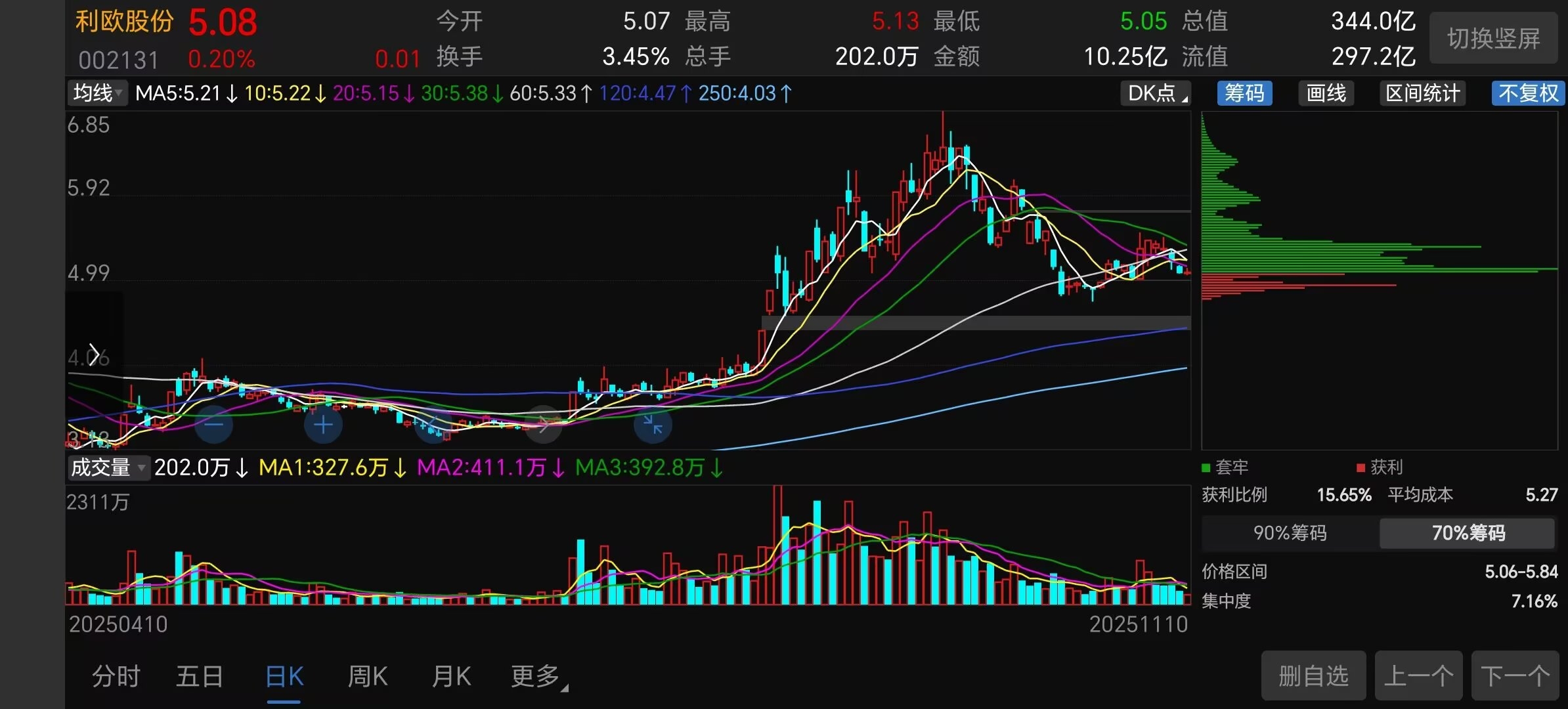Click the zoom out minus icon on chart
Viewport: 1568px width, 709px height.
click(x=214, y=425)
